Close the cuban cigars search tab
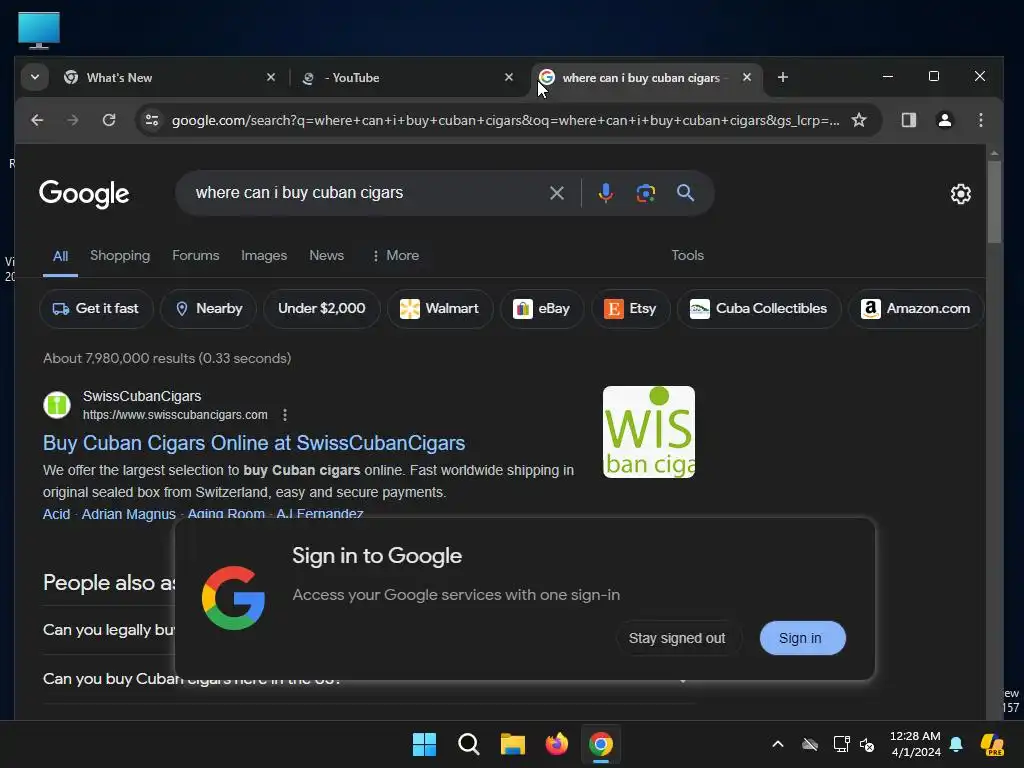The height and width of the screenshot is (768, 1024). tap(746, 77)
